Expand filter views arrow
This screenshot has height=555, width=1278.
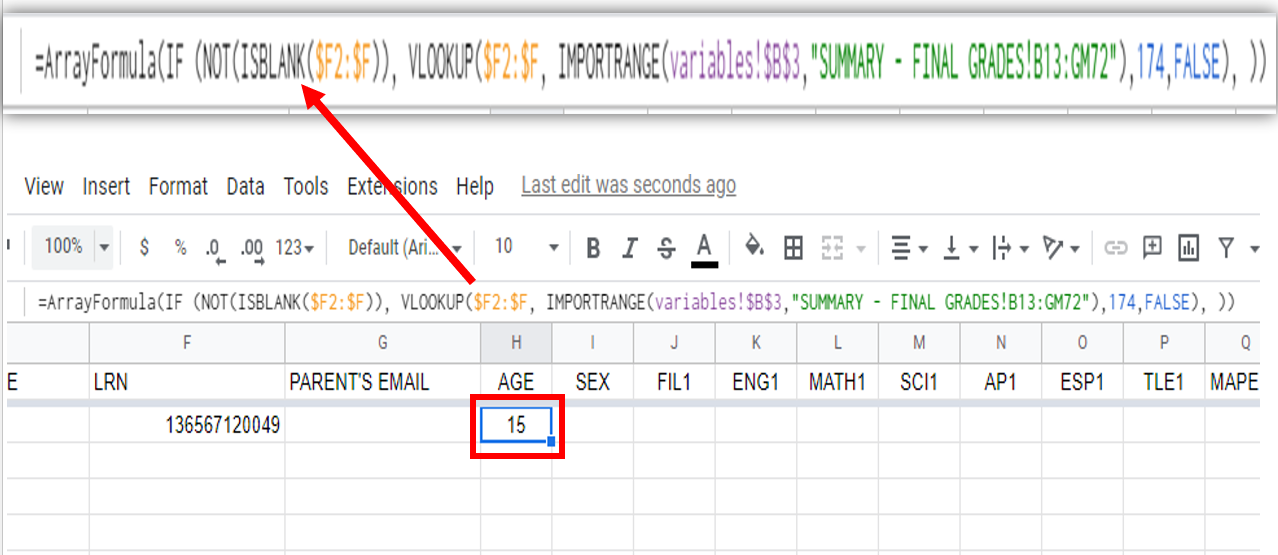(1256, 248)
